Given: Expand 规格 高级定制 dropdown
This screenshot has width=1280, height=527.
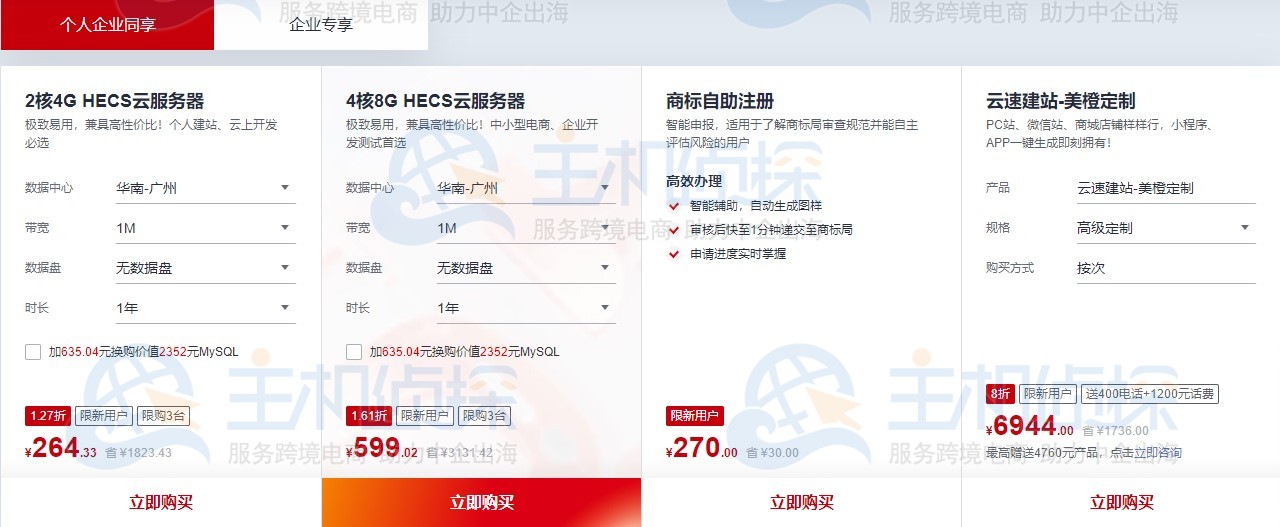Looking at the screenshot, I should pyautogui.click(x=1165, y=228).
